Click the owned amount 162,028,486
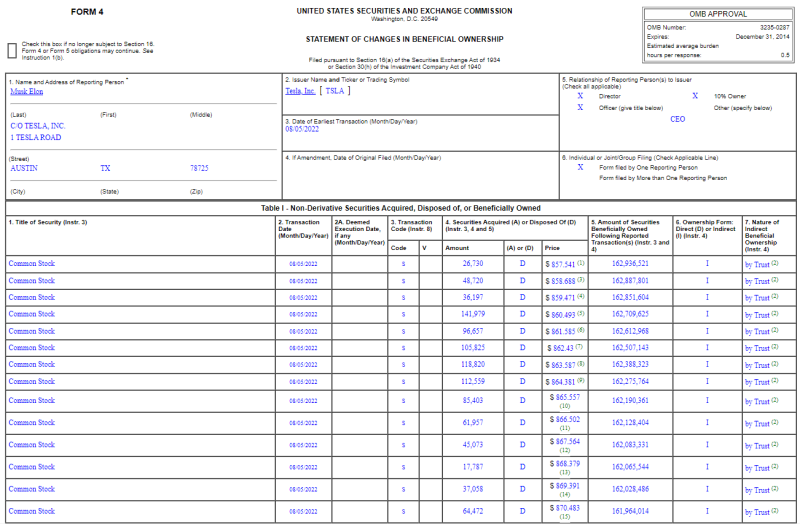The height and width of the screenshot is (524, 800). pos(630,489)
